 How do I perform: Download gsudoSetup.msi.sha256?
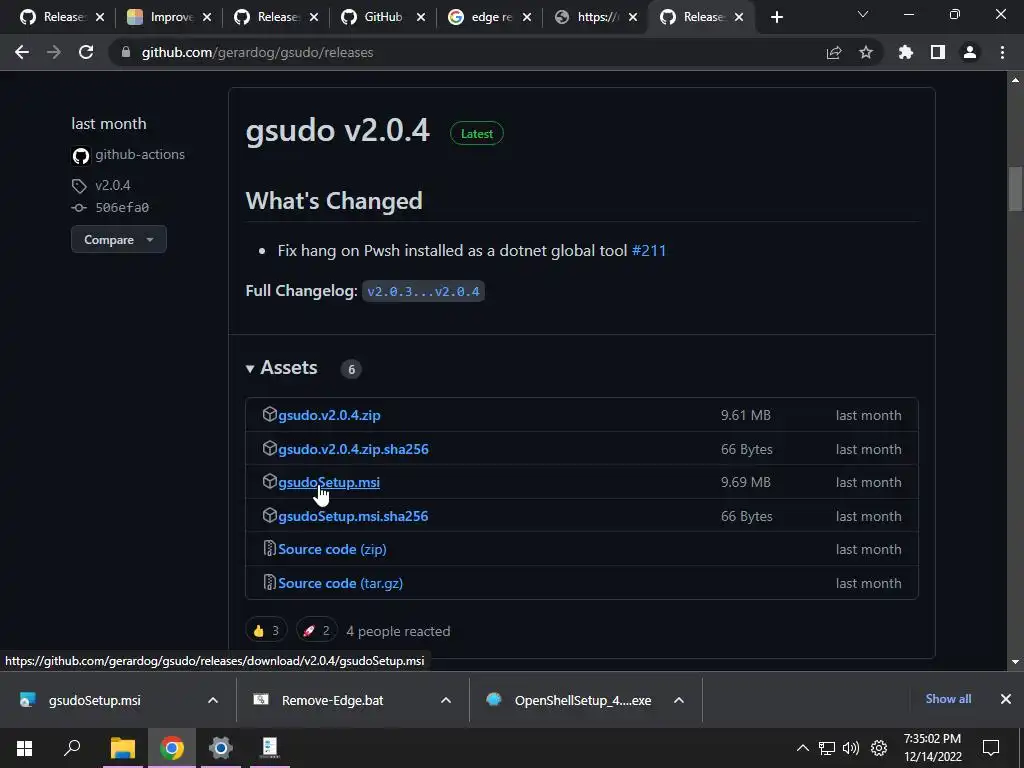point(353,517)
